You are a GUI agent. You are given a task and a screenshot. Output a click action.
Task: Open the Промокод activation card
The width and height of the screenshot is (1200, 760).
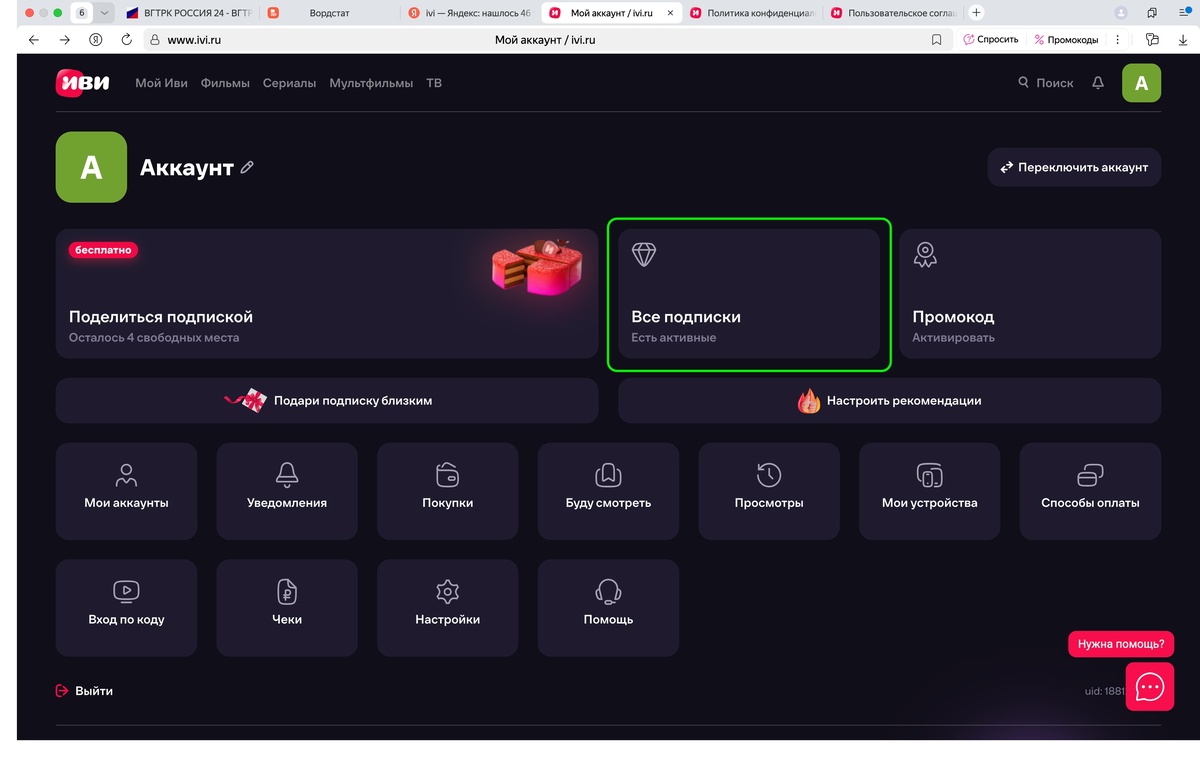(1030, 294)
